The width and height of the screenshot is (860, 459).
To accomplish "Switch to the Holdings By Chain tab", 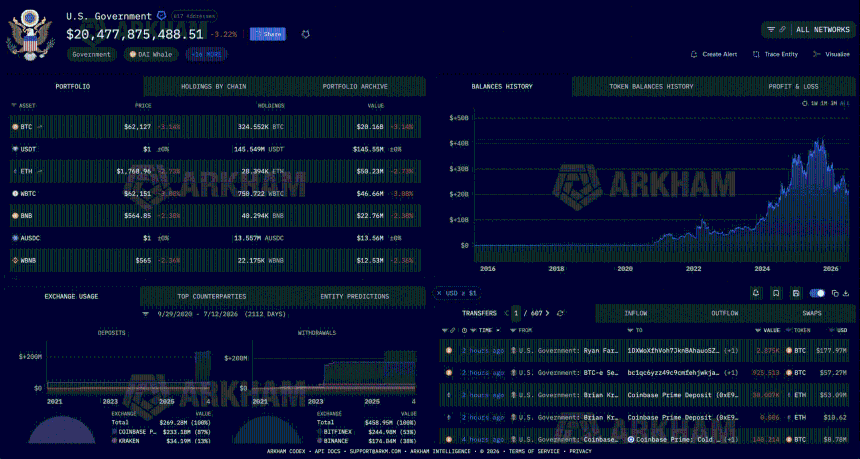I will point(213,87).
